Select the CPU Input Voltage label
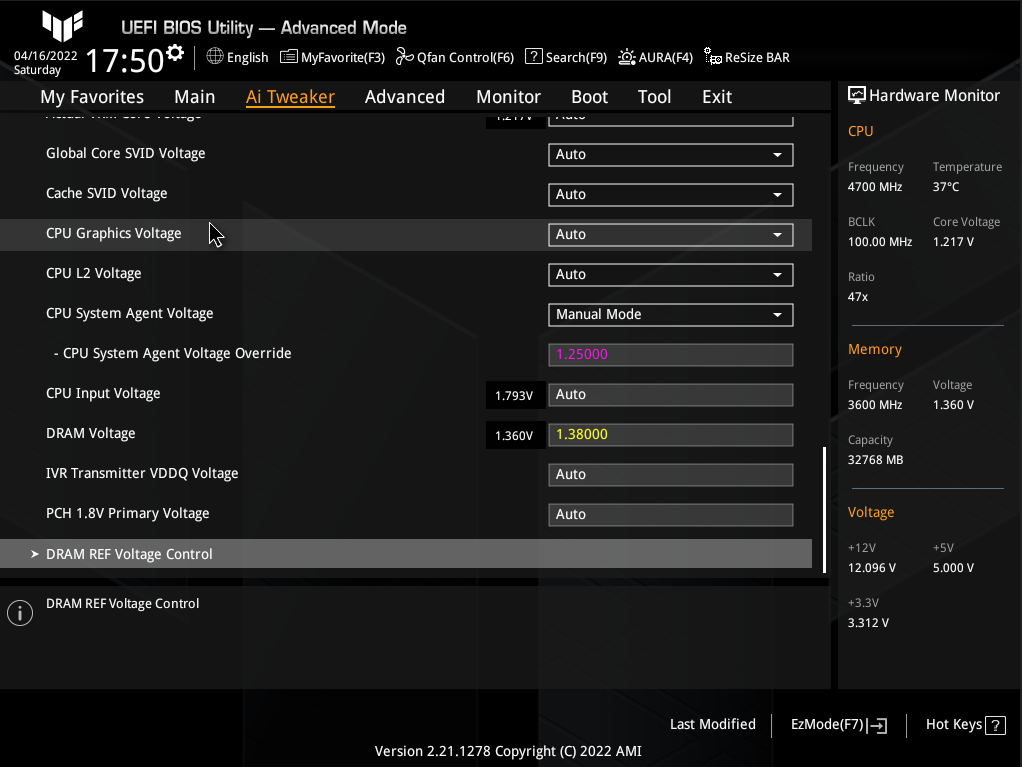The height and width of the screenshot is (767, 1022). pos(103,393)
